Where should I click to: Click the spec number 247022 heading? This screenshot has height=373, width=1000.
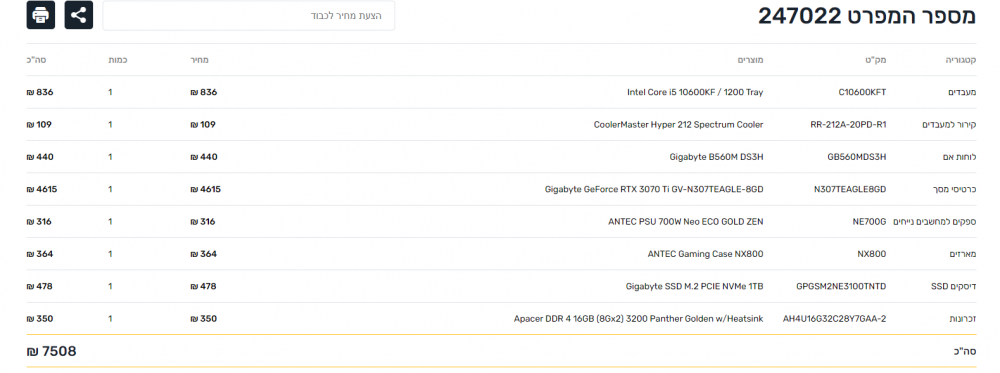pyautogui.click(x=867, y=16)
